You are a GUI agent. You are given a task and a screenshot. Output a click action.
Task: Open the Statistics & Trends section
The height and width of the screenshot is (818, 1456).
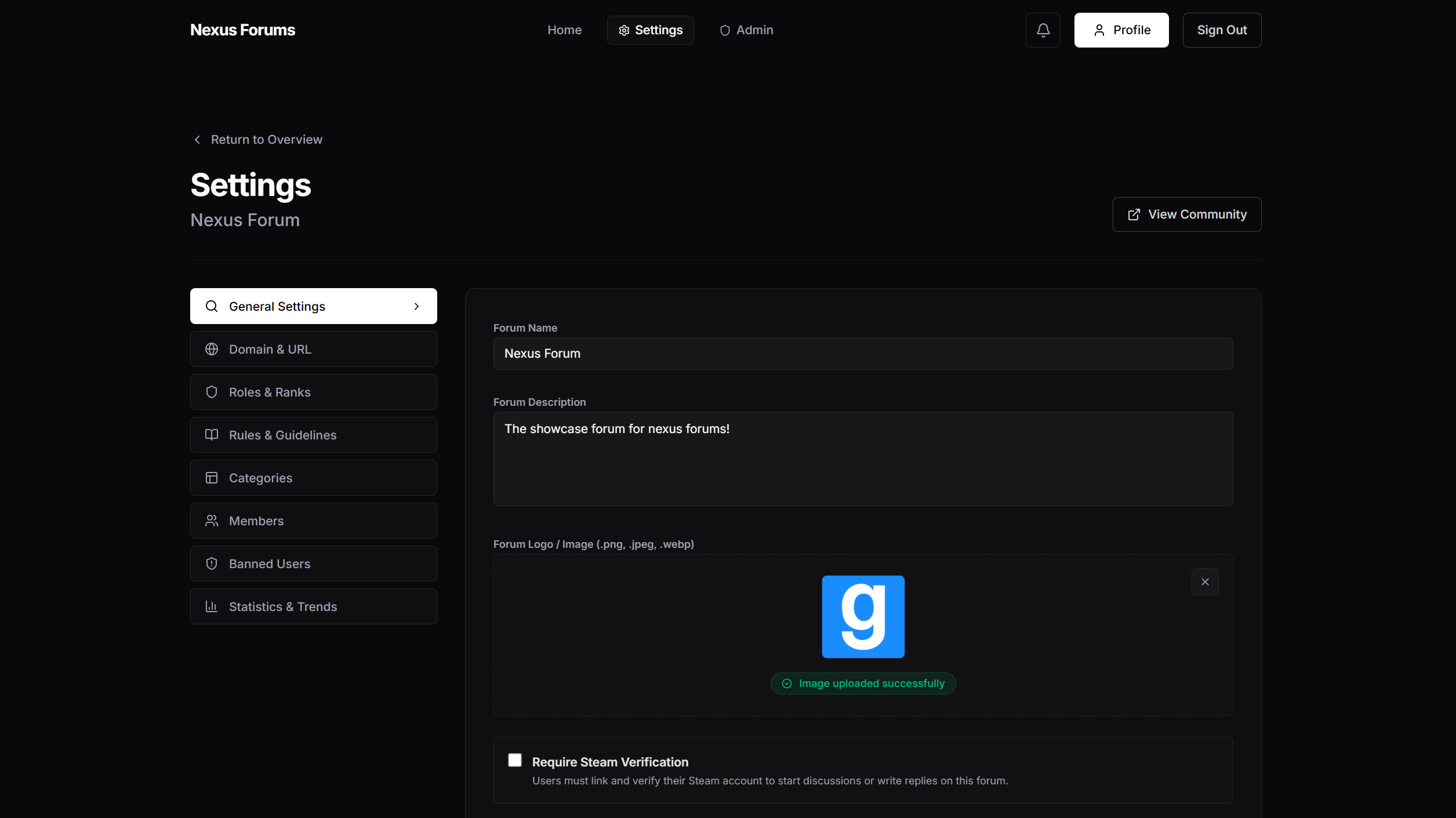point(314,606)
